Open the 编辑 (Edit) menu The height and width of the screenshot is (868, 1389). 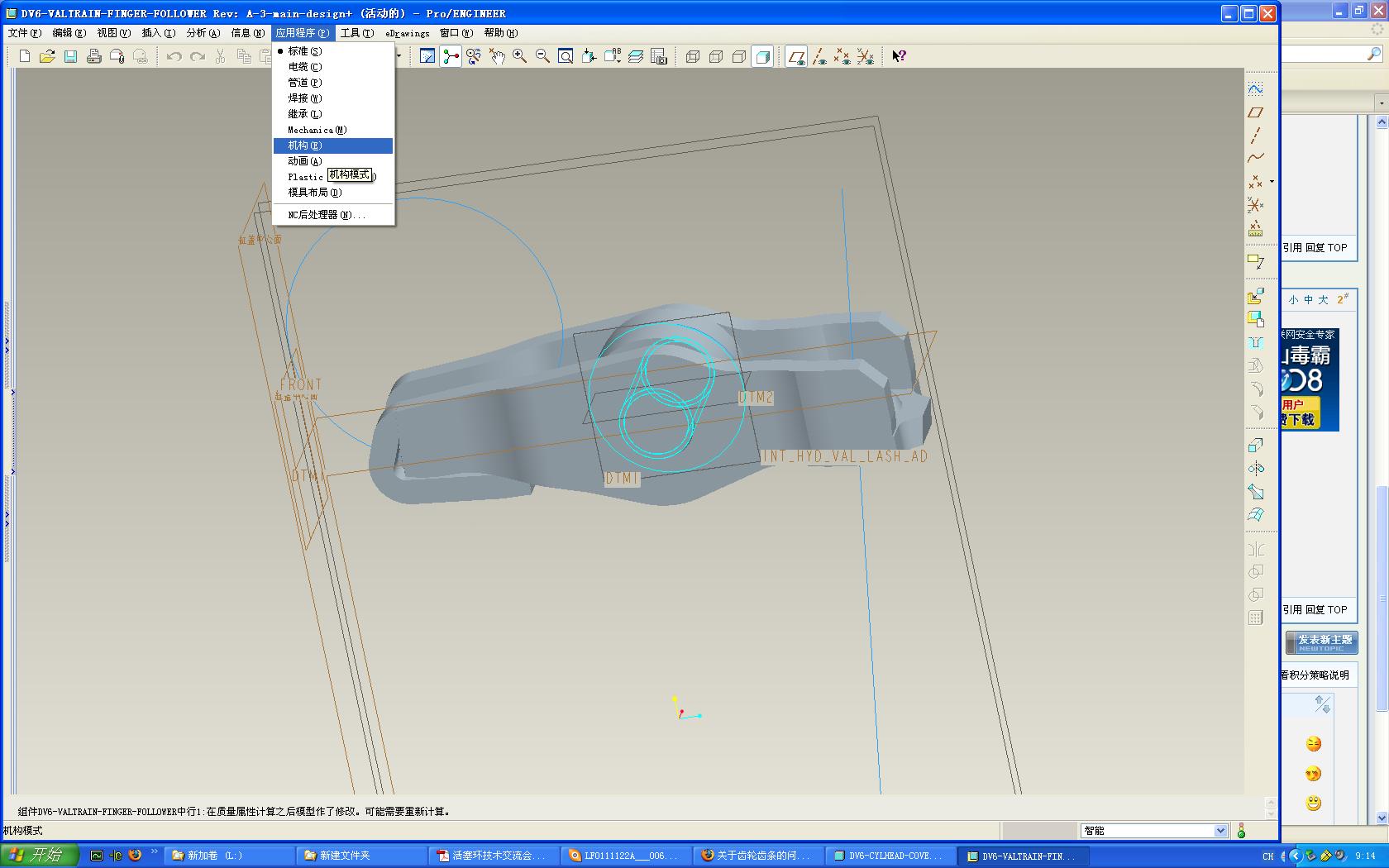coord(69,33)
